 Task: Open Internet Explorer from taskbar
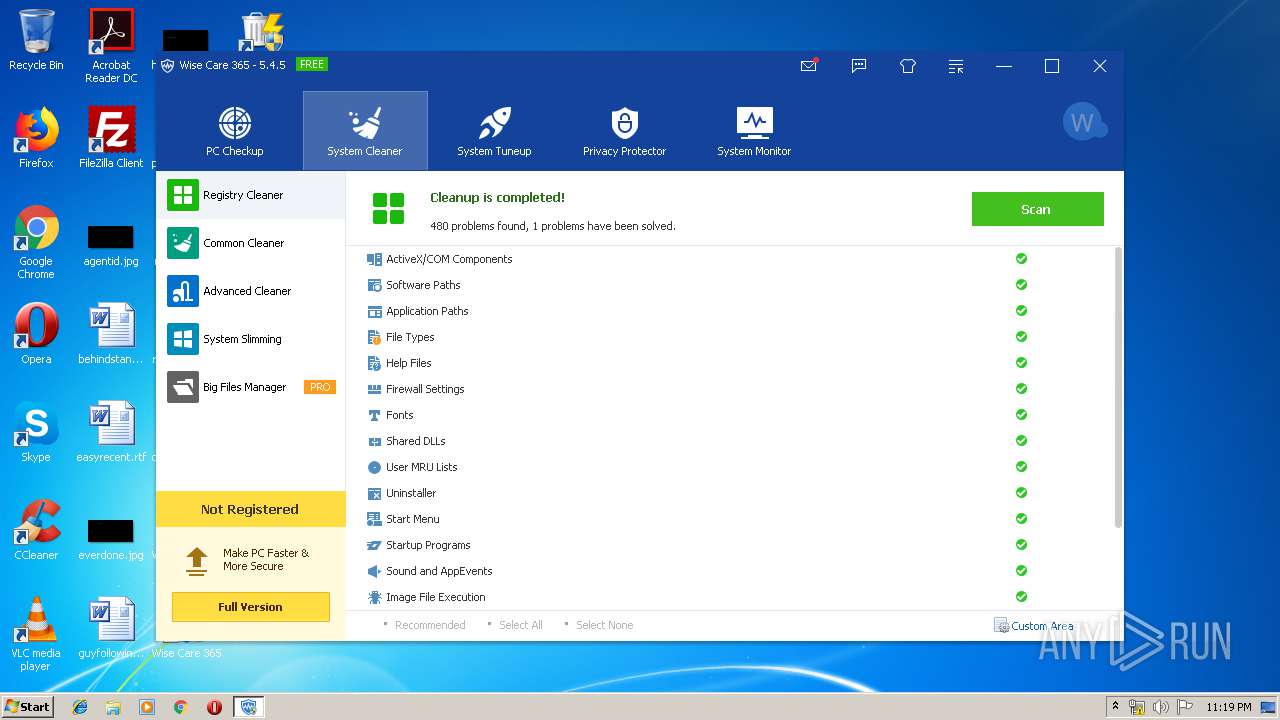pos(80,707)
